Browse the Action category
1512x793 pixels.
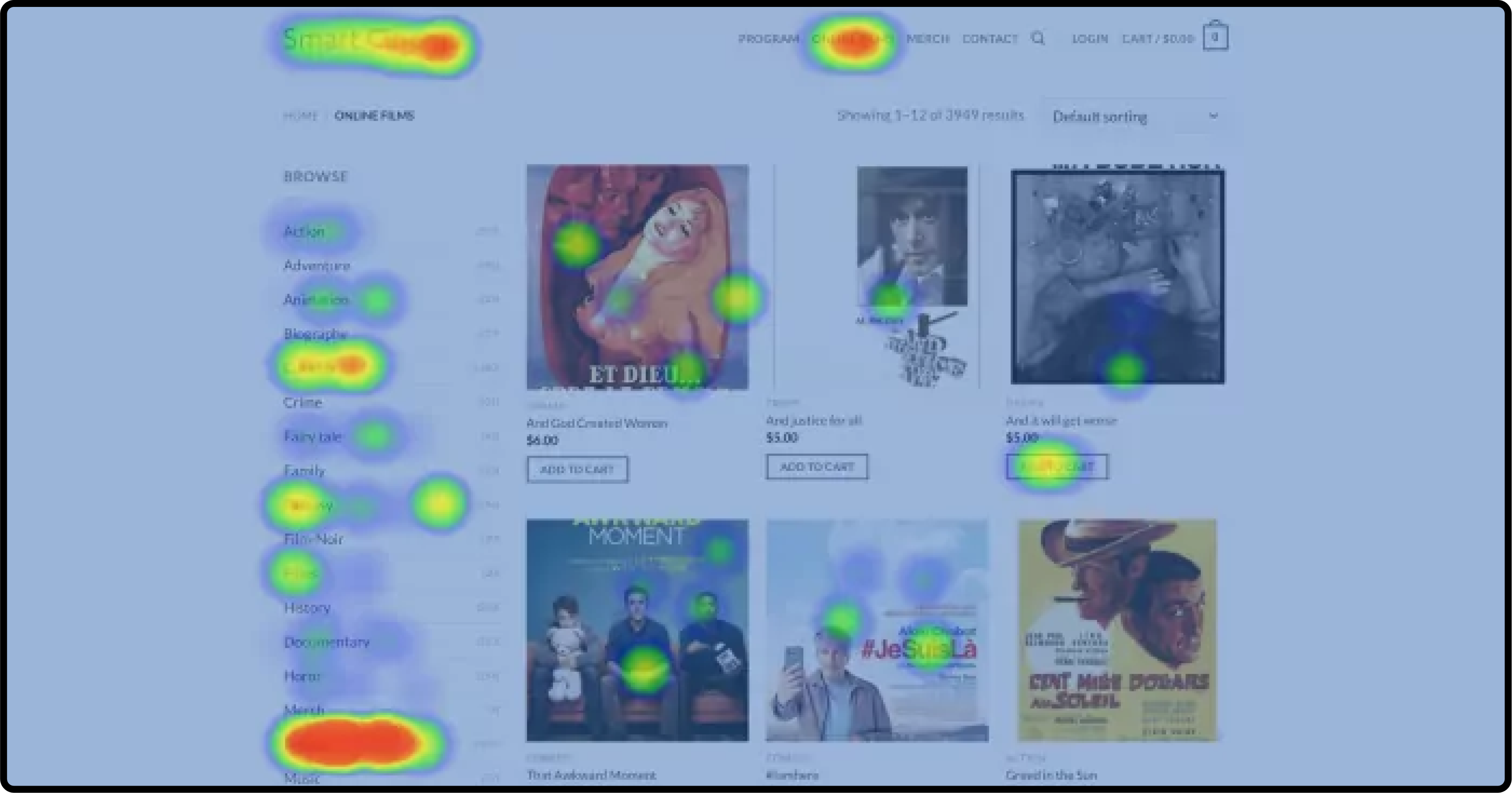click(x=304, y=230)
